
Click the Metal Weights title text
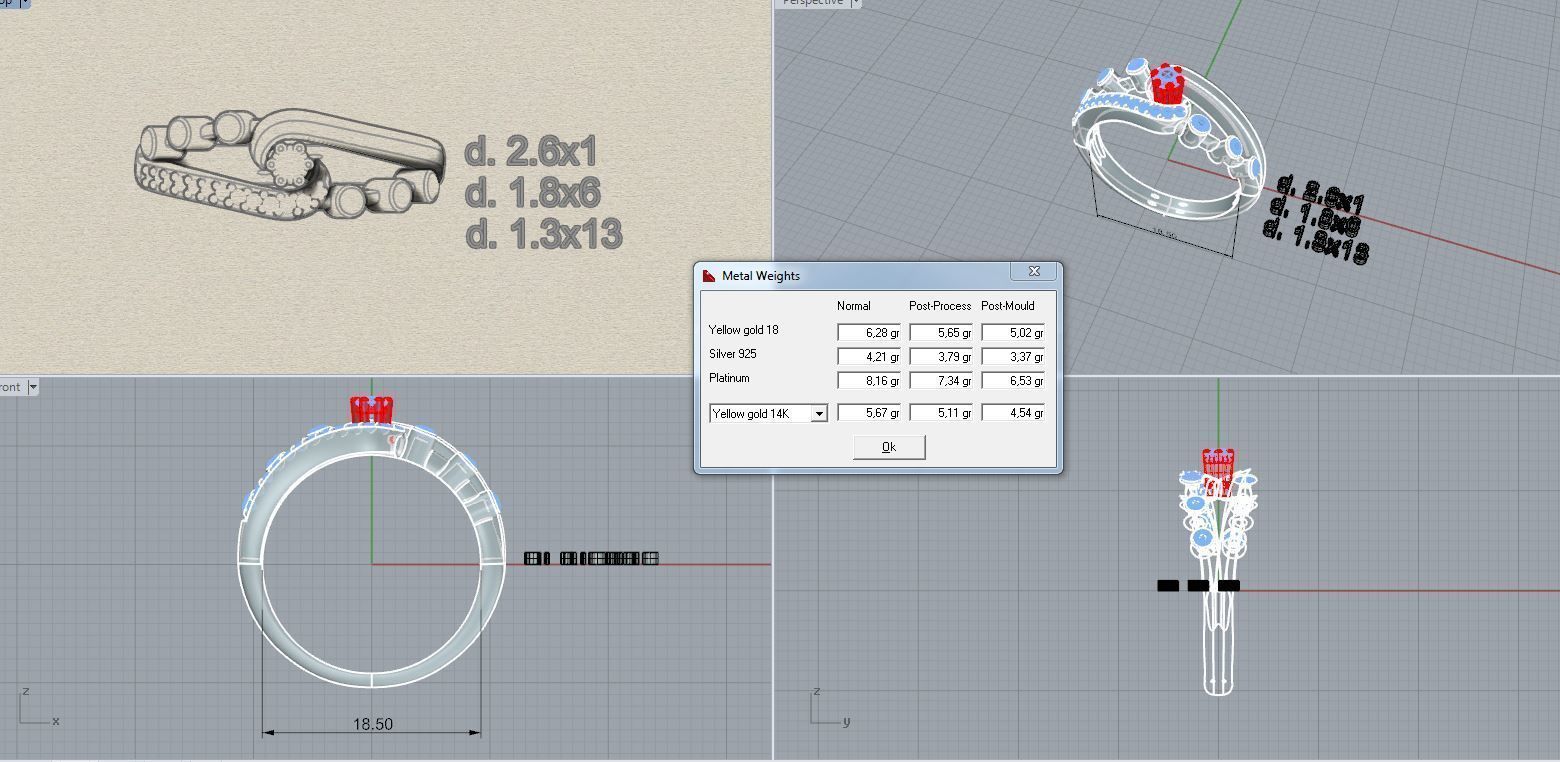(x=761, y=276)
